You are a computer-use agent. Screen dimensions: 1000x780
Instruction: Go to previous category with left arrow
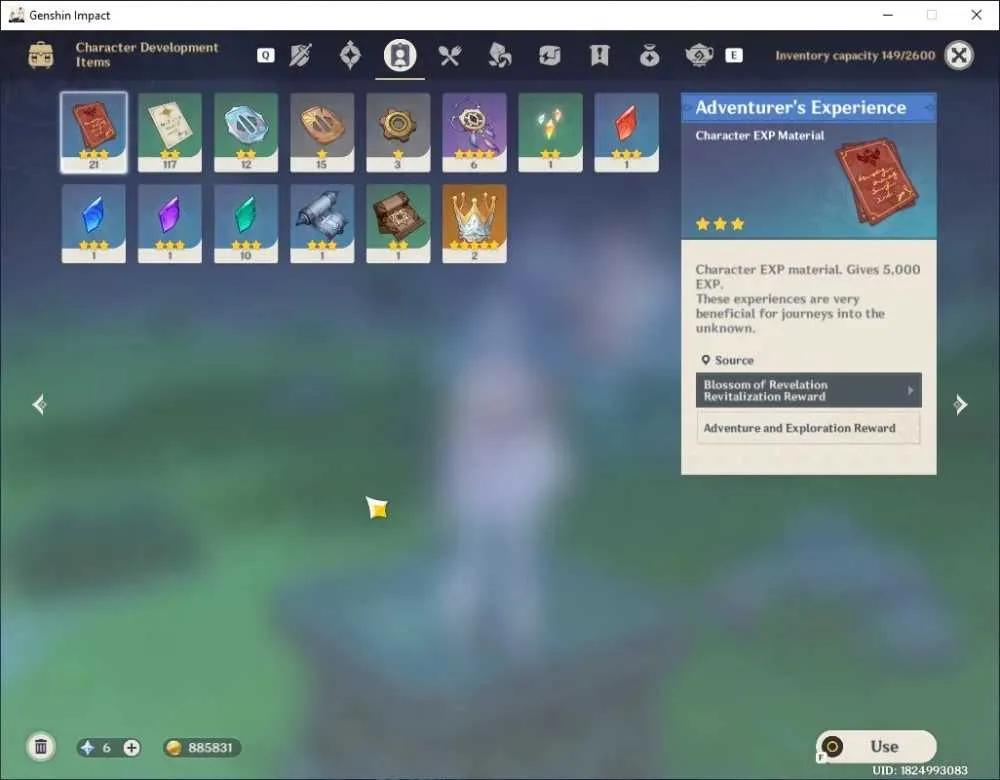40,404
